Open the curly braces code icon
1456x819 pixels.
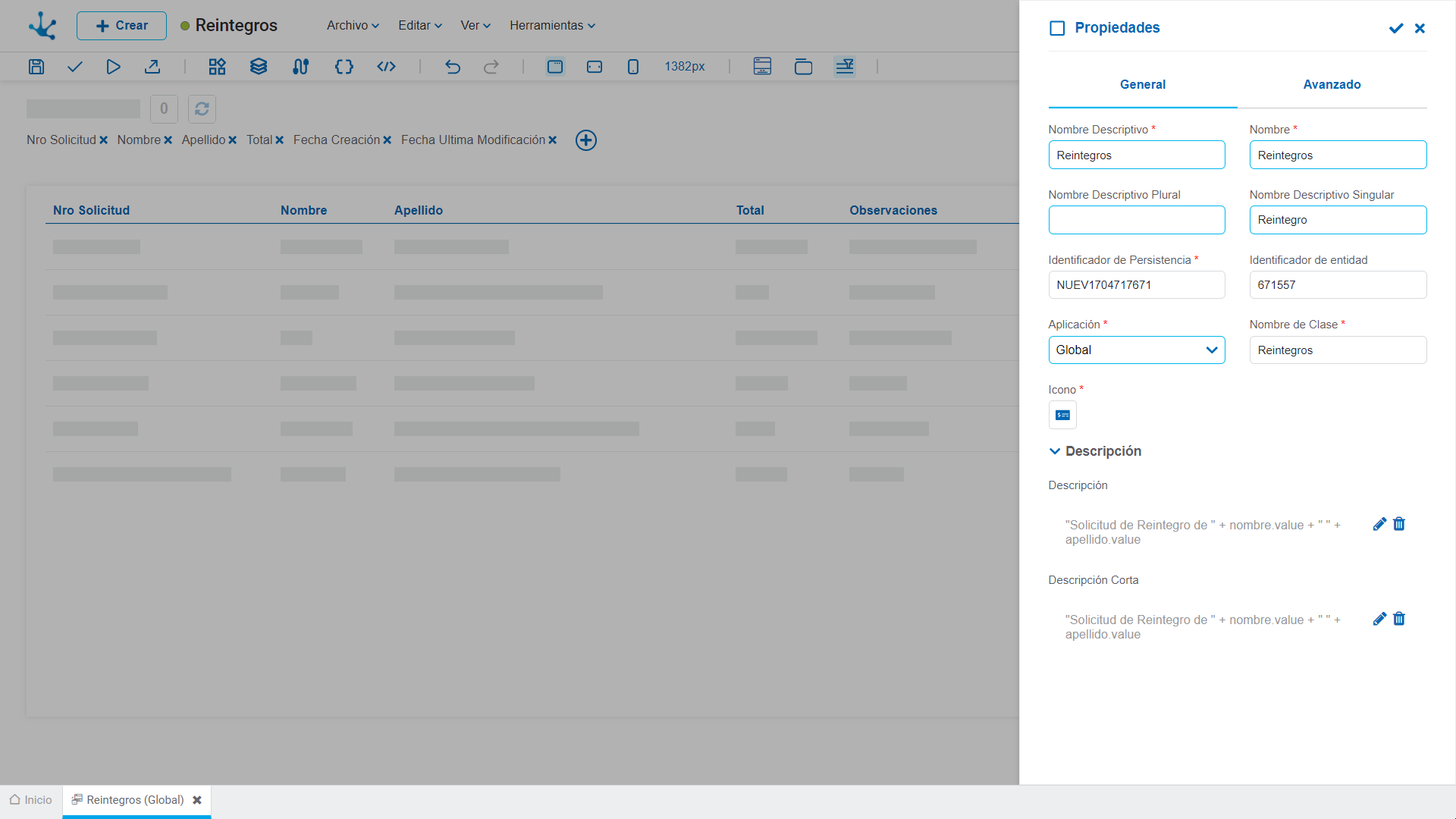click(344, 67)
